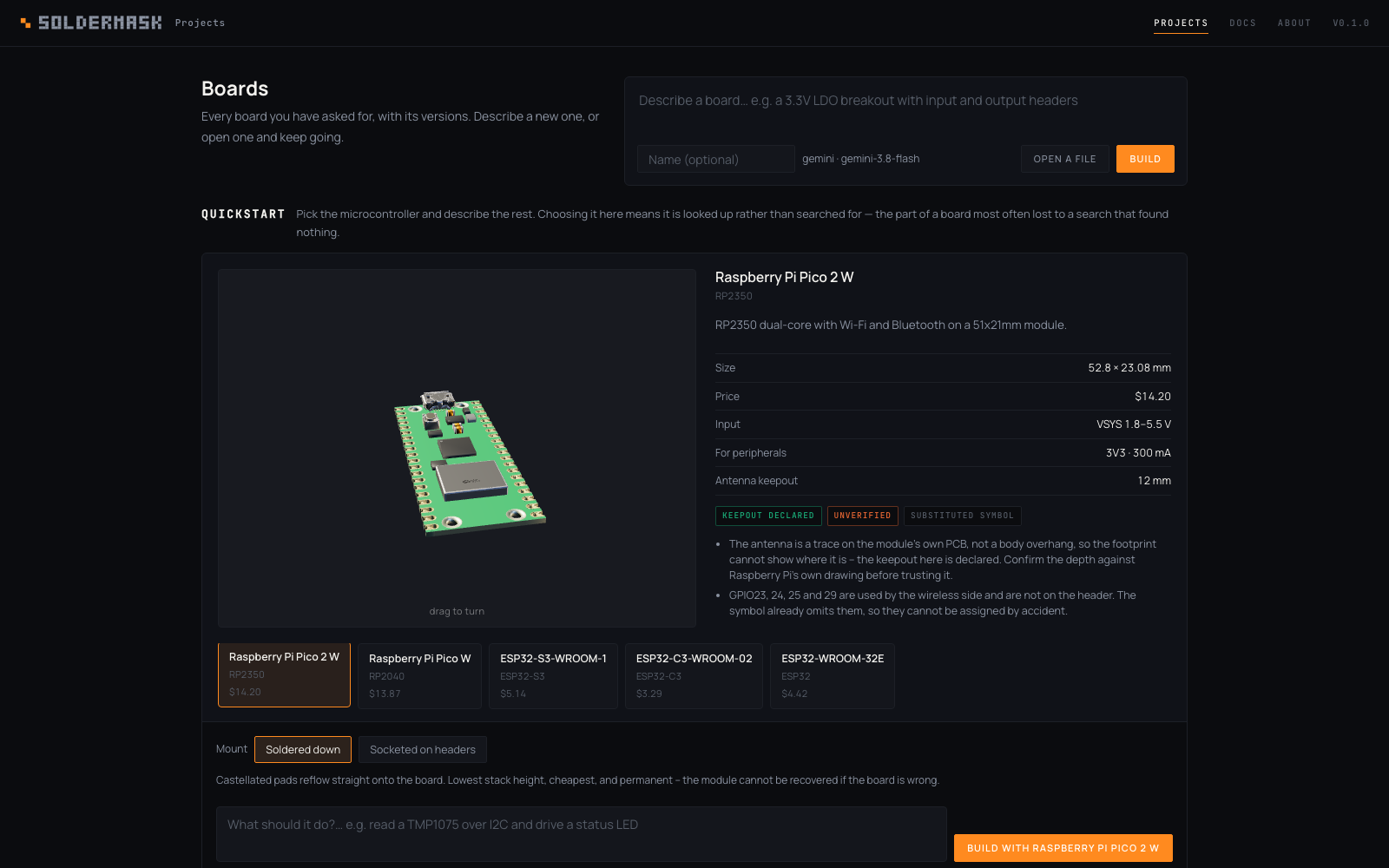This screenshot has width=1389, height=868.
Task: Open the DOCS nav tab
Action: (1242, 23)
